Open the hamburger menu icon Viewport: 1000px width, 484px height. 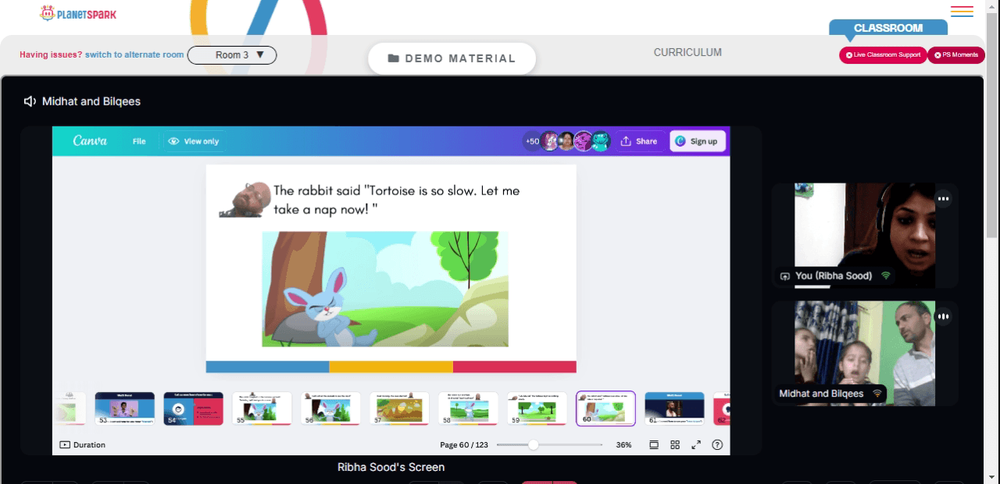point(962,11)
